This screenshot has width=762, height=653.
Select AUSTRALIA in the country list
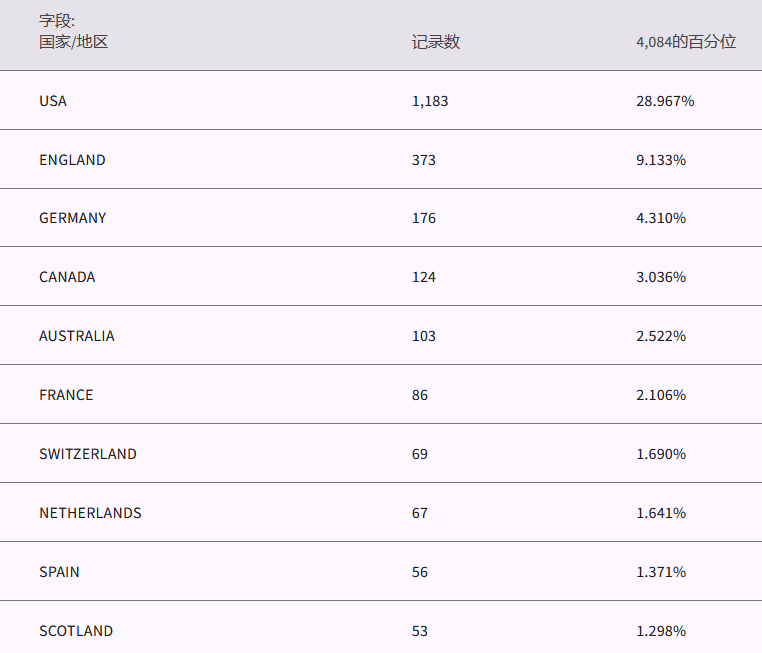click(x=76, y=336)
